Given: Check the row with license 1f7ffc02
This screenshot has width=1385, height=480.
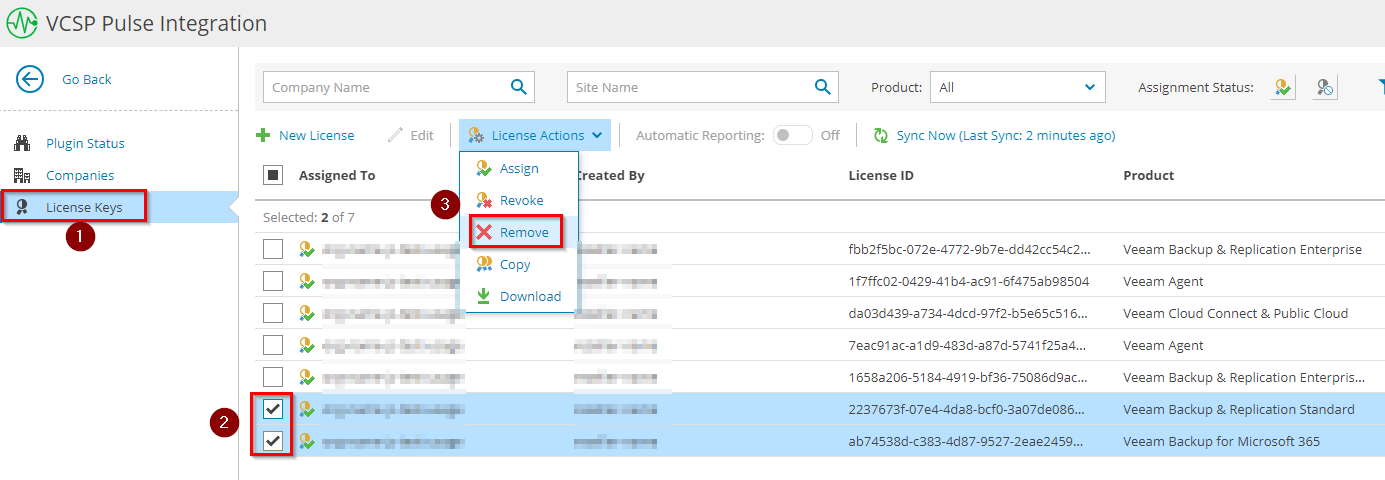Looking at the screenshot, I should [x=273, y=281].
